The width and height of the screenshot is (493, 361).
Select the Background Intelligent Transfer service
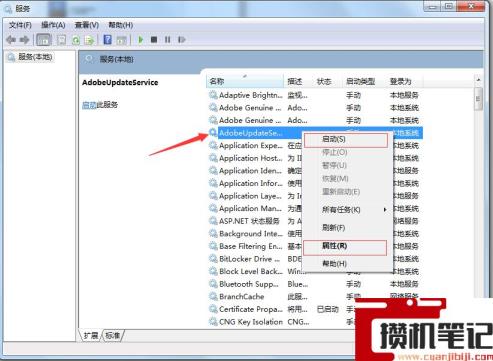pos(255,234)
